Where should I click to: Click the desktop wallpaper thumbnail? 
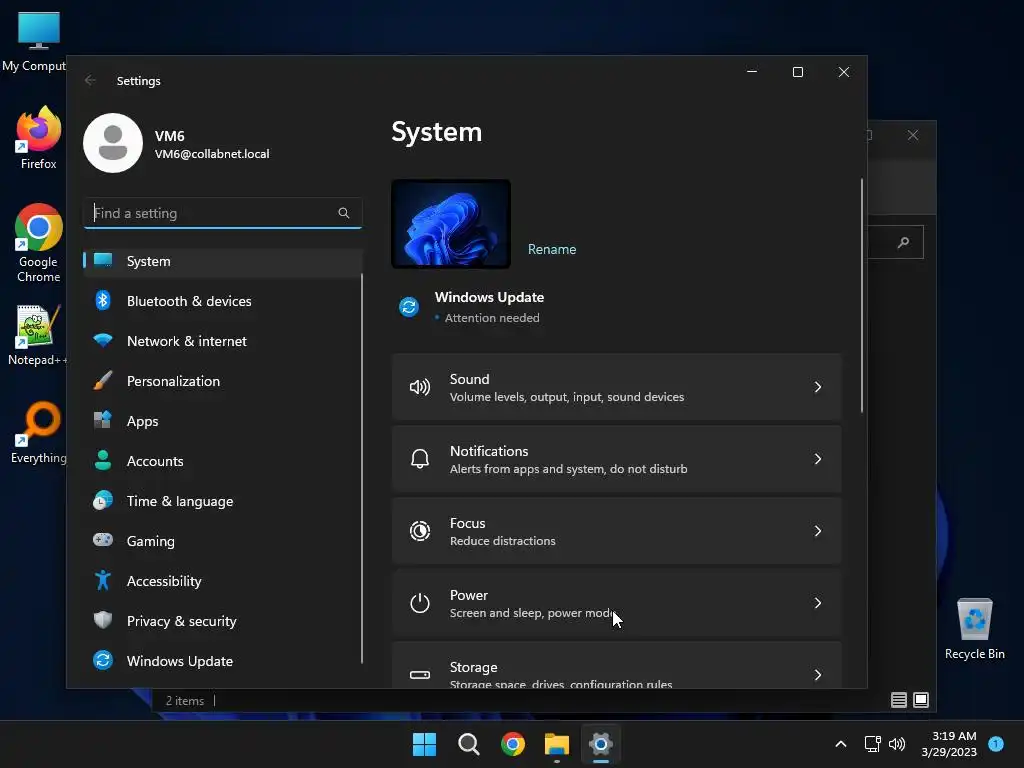click(451, 224)
